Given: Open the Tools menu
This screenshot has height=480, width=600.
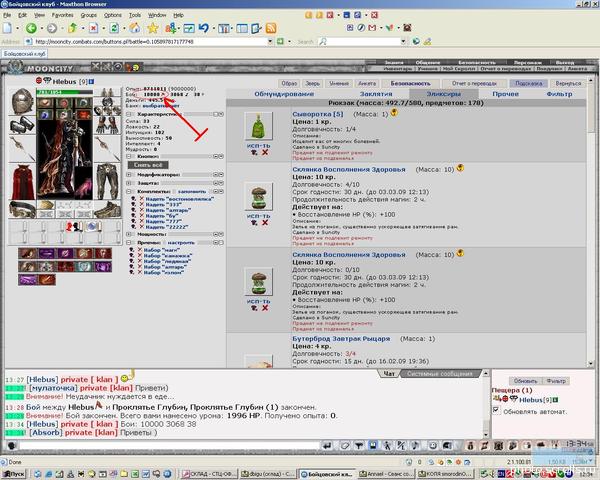Looking at the screenshot, I should pyautogui.click(x=135, y=15).
